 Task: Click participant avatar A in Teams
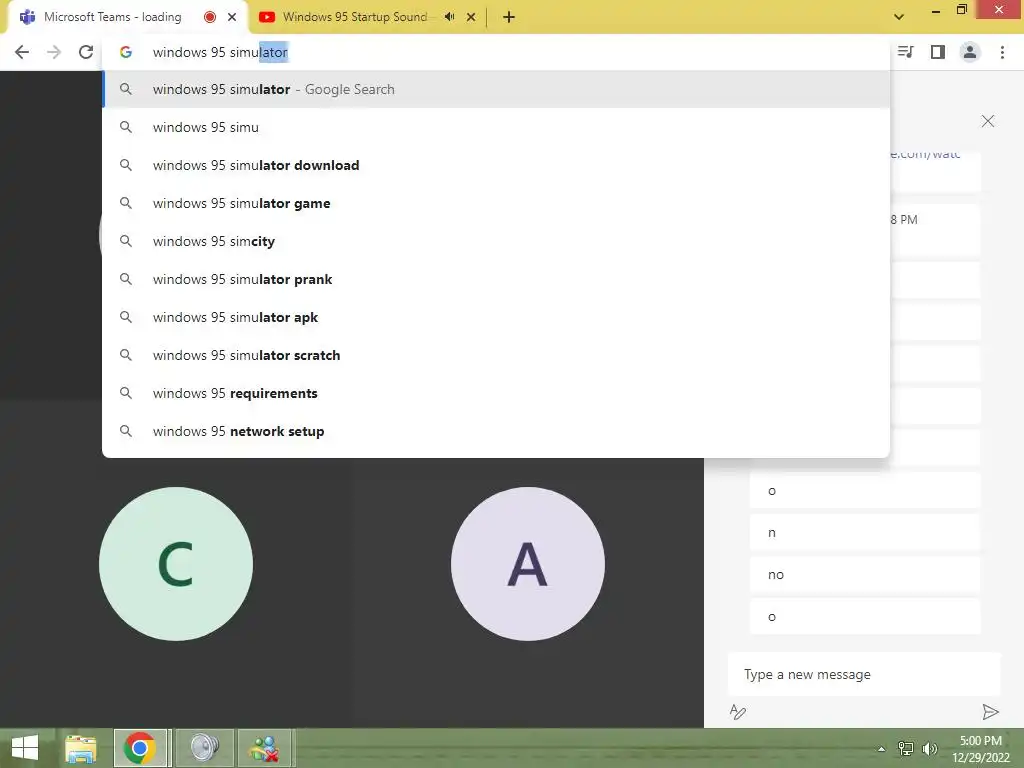point(528,564)
